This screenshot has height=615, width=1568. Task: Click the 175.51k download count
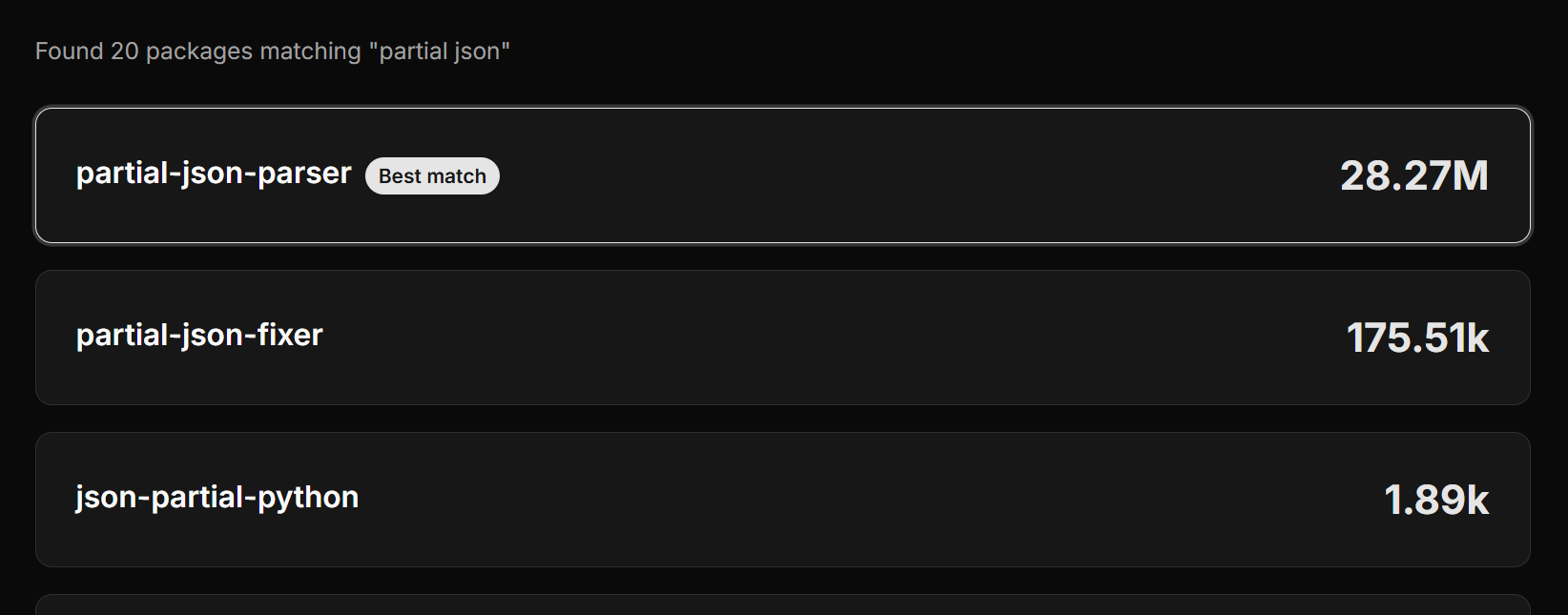coord(1418,337)
